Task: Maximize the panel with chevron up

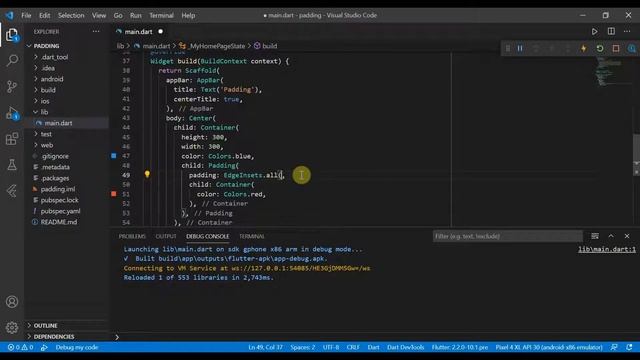Action: [x=611, y=236]
